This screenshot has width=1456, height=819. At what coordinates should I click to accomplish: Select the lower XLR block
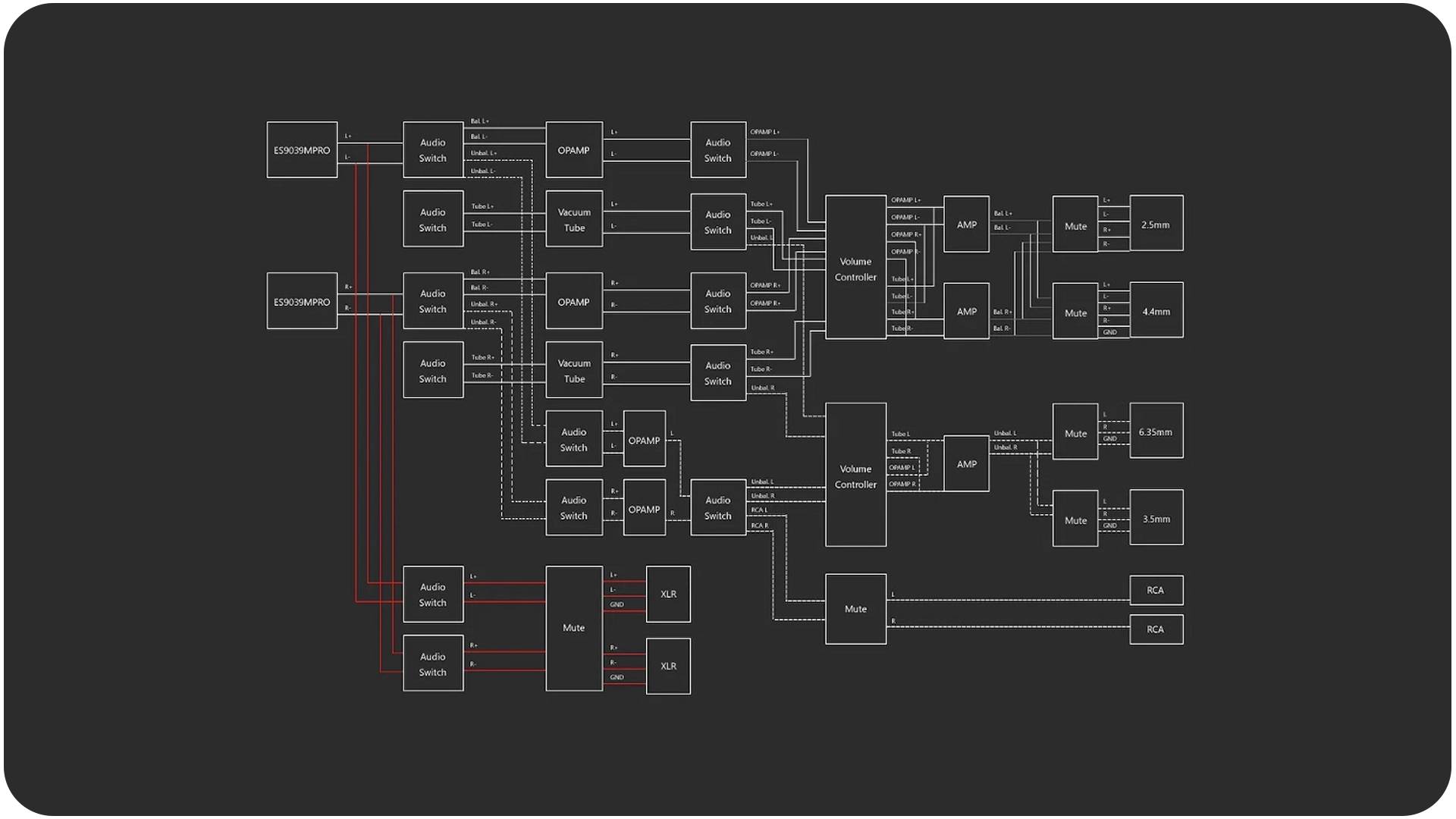668,666
